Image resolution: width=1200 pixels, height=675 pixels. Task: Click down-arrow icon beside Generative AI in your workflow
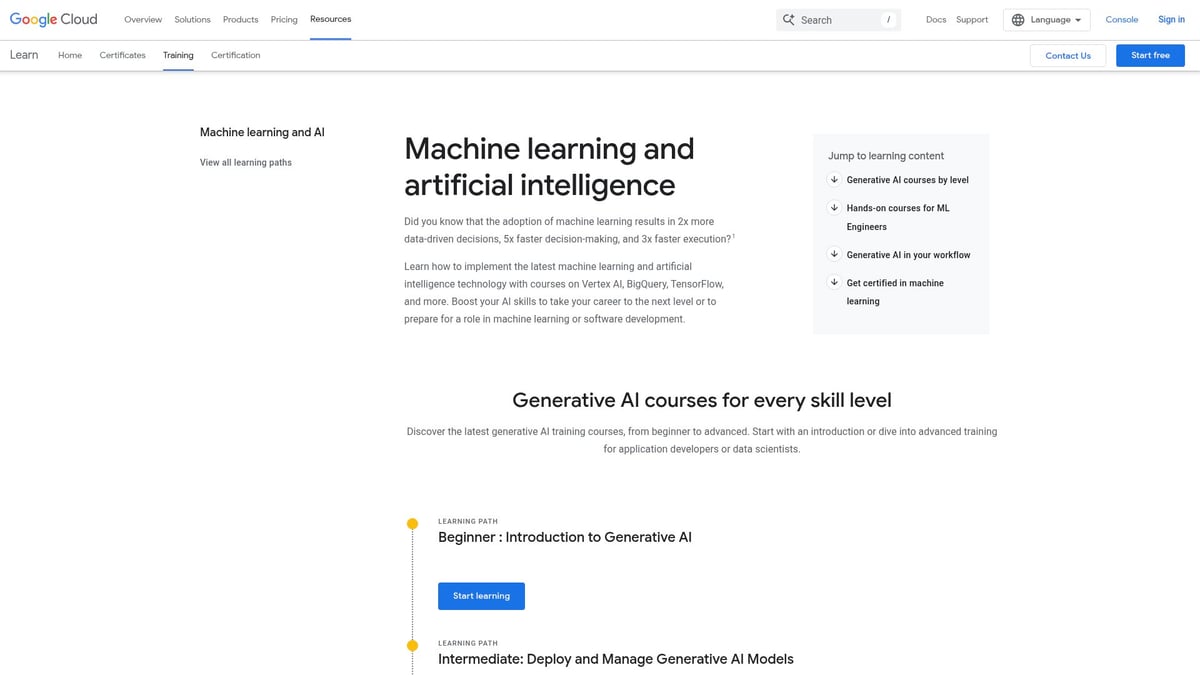tap(834, 254)
